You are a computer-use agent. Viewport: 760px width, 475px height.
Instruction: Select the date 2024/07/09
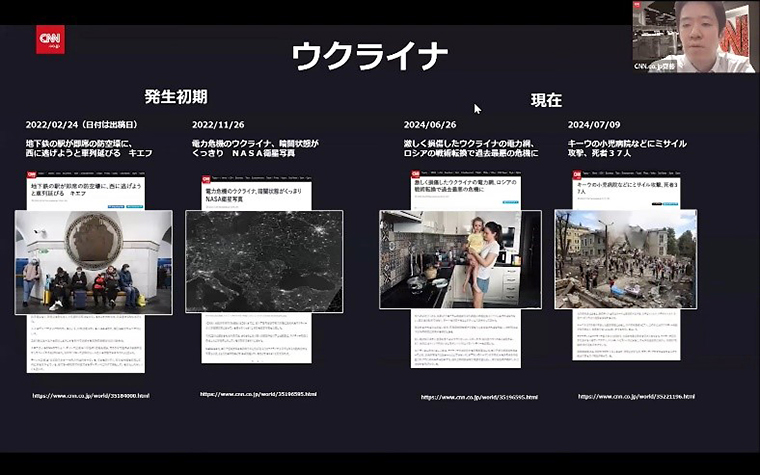coord(594,125)
